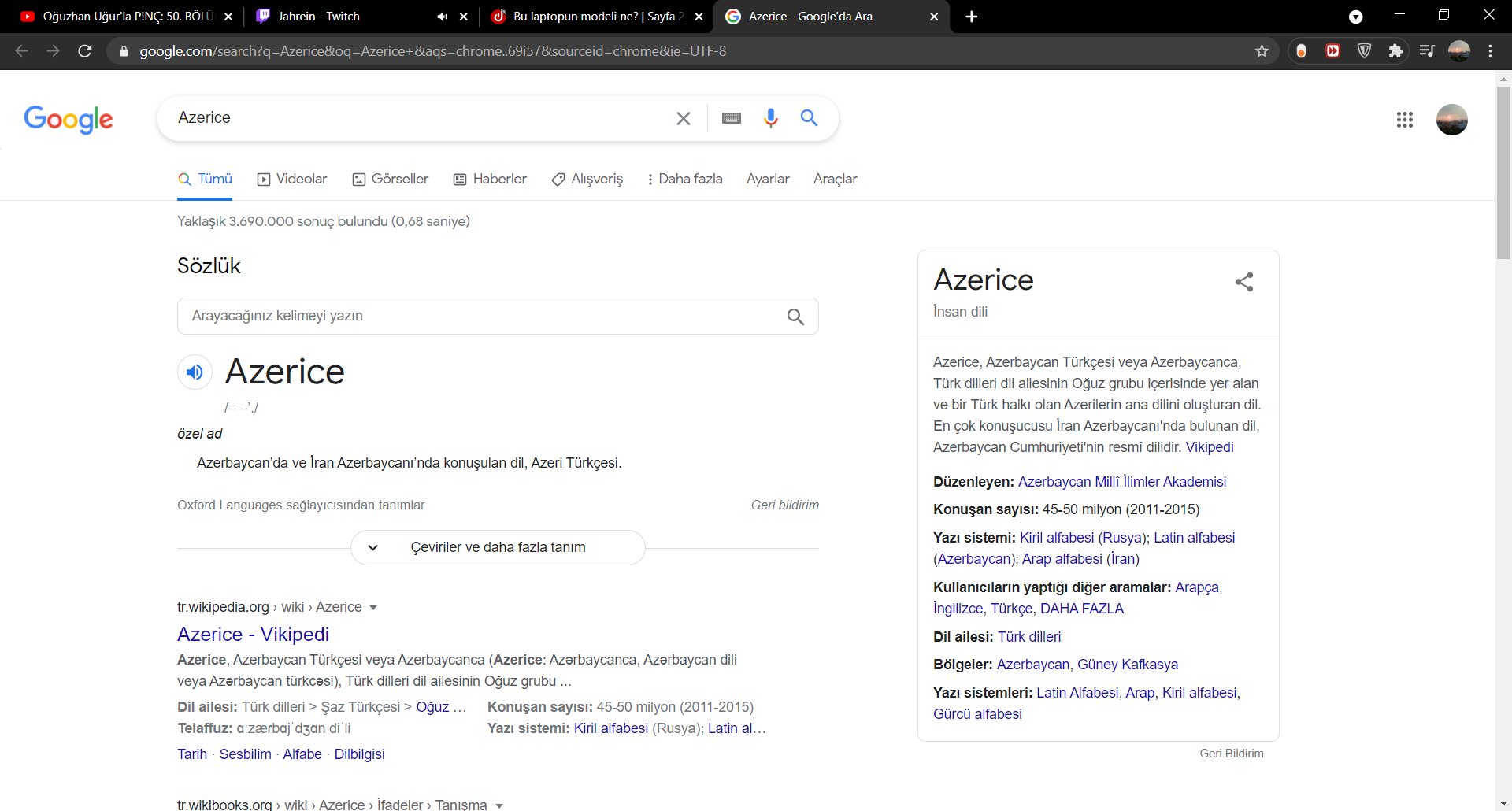Screen dimensions: 1512x811
Task: Click the vertical scrollbar thumb
Action: (x=1503, y=173)
